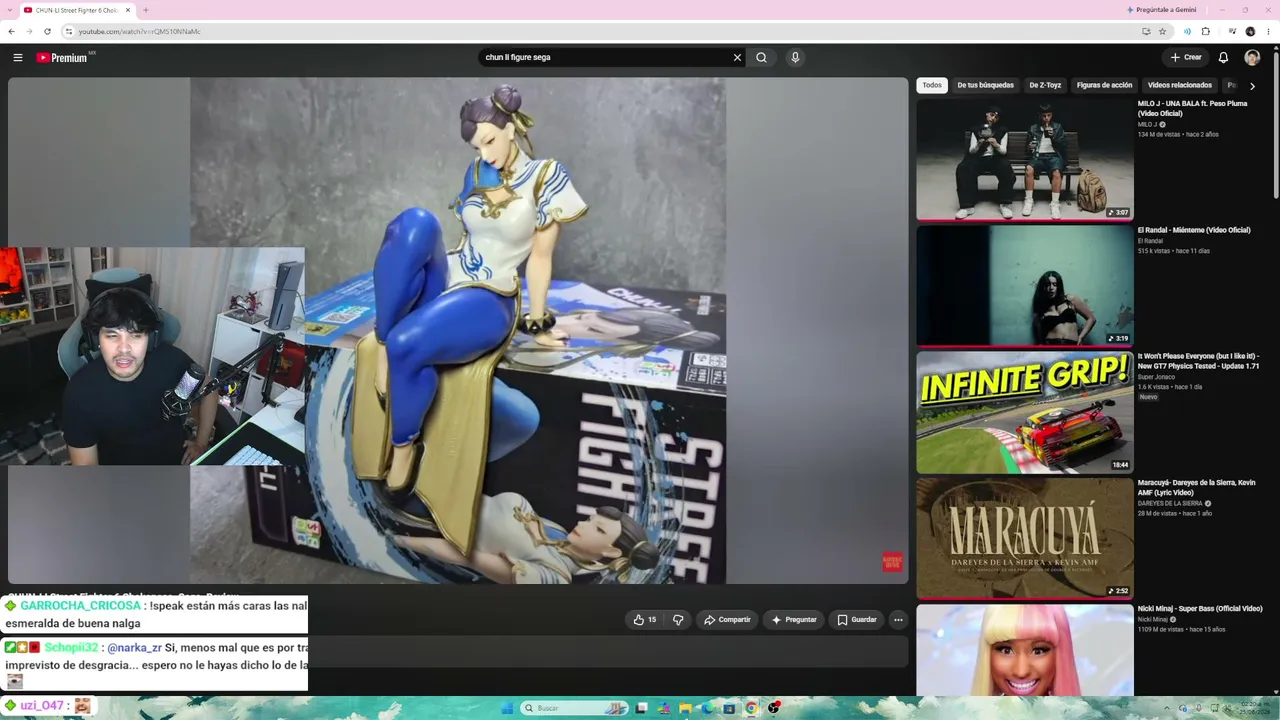The height and width of the screenshot is (720, 1280).
Task: Open Google Chrome from the taskbar
Action: tap(751, 708)
